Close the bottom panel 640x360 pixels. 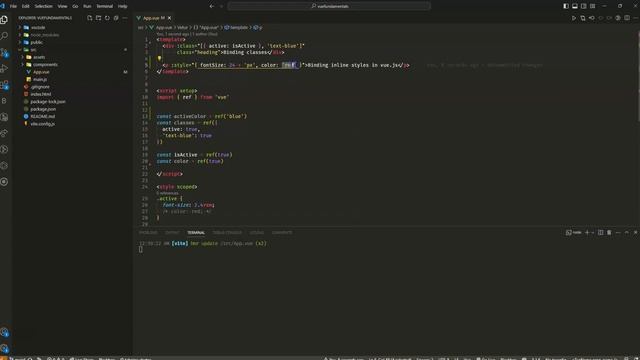pos(636,232)
